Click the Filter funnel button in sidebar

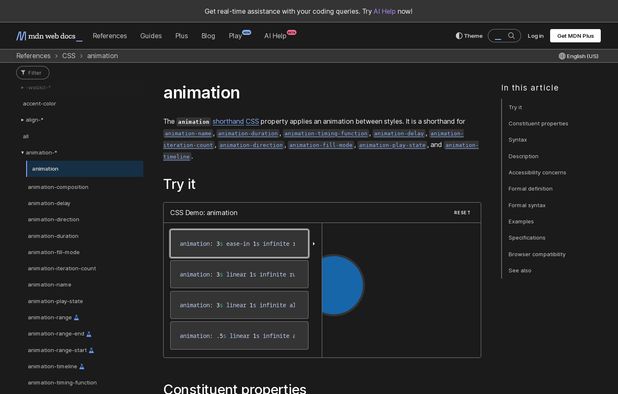click(x=33, y=72)
